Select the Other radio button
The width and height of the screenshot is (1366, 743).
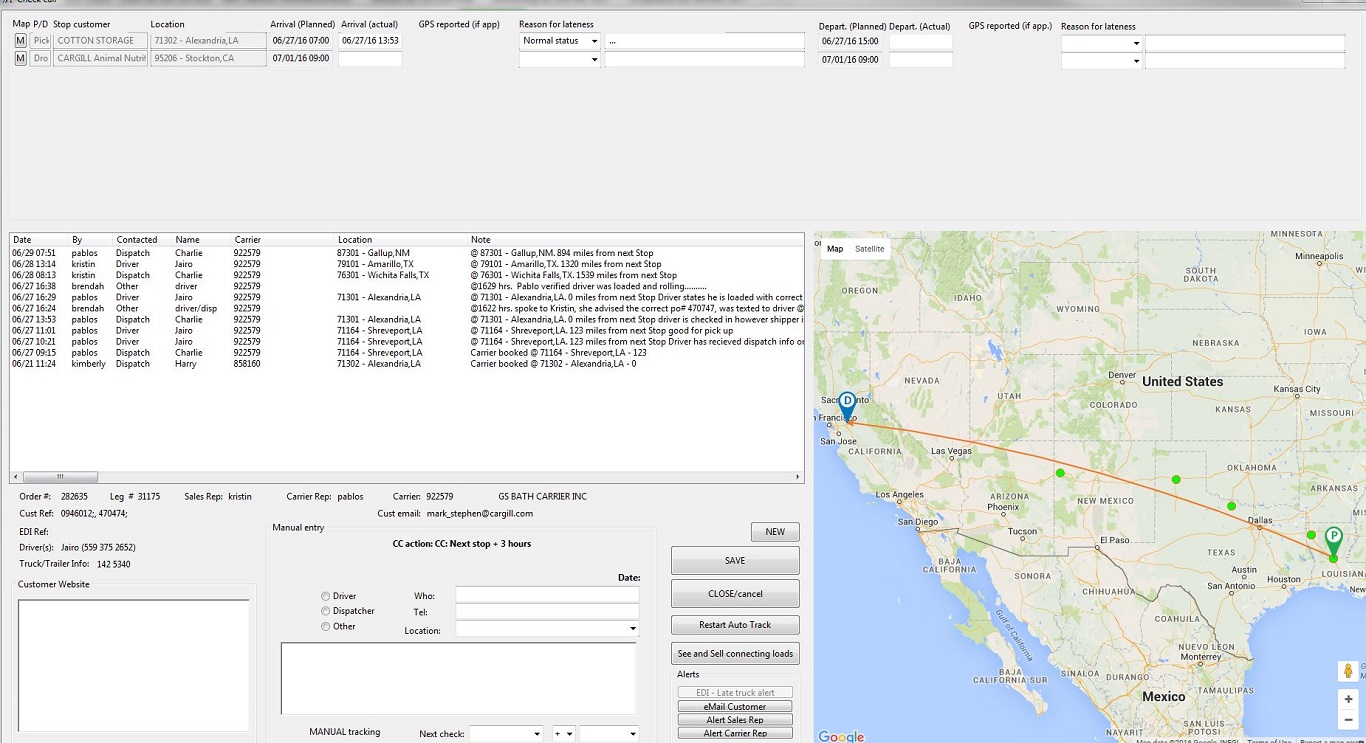coord(325,626)
